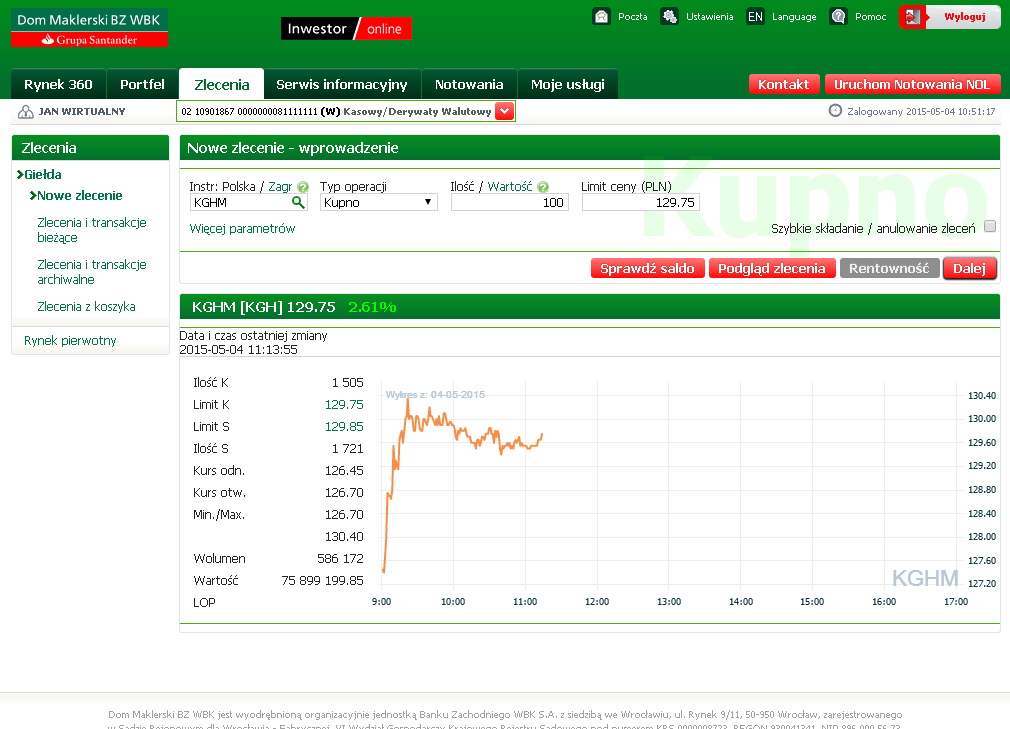Switch to the Rynek 360 tab
This screenshot has width=1010, height=729.
pyautogui.click(x=59, y=84)
